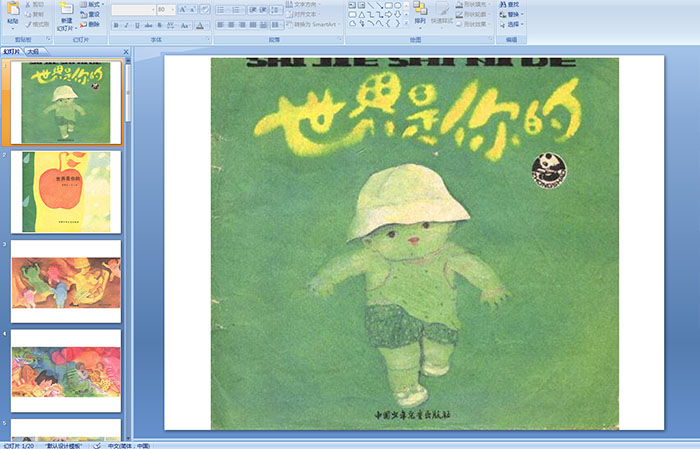The width and height of the screenshot is (700, 449).
Task: Open Text Direction (文字方向) menu
Action: tap(304, 4)
